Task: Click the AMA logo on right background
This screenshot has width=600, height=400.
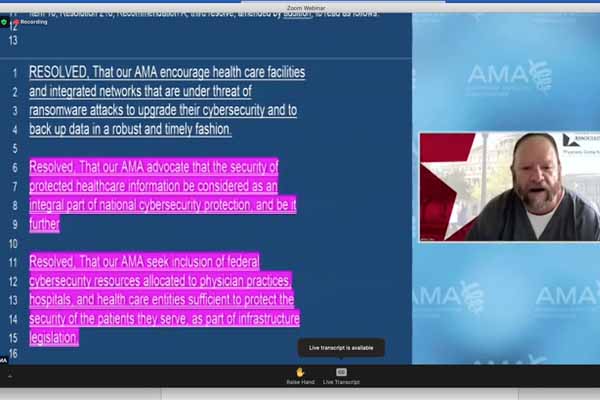Action: [x=505, y=73]
